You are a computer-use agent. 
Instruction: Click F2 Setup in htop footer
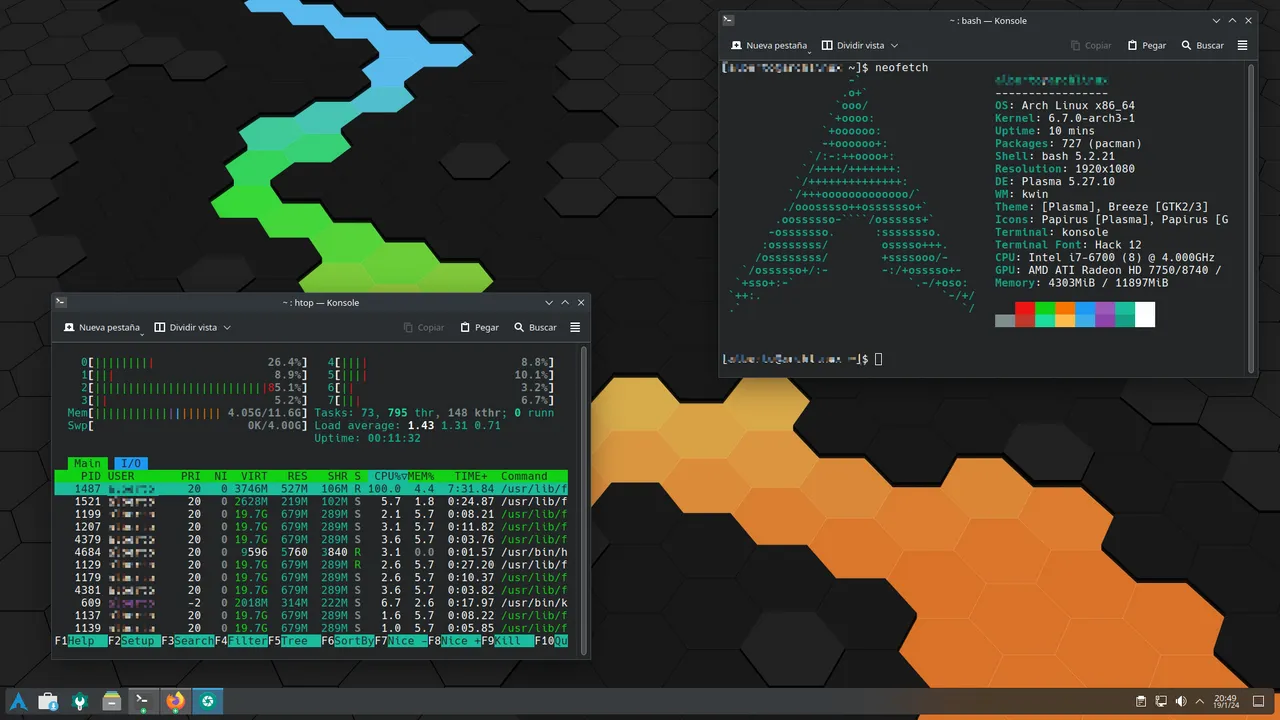[x=134, y=640]
